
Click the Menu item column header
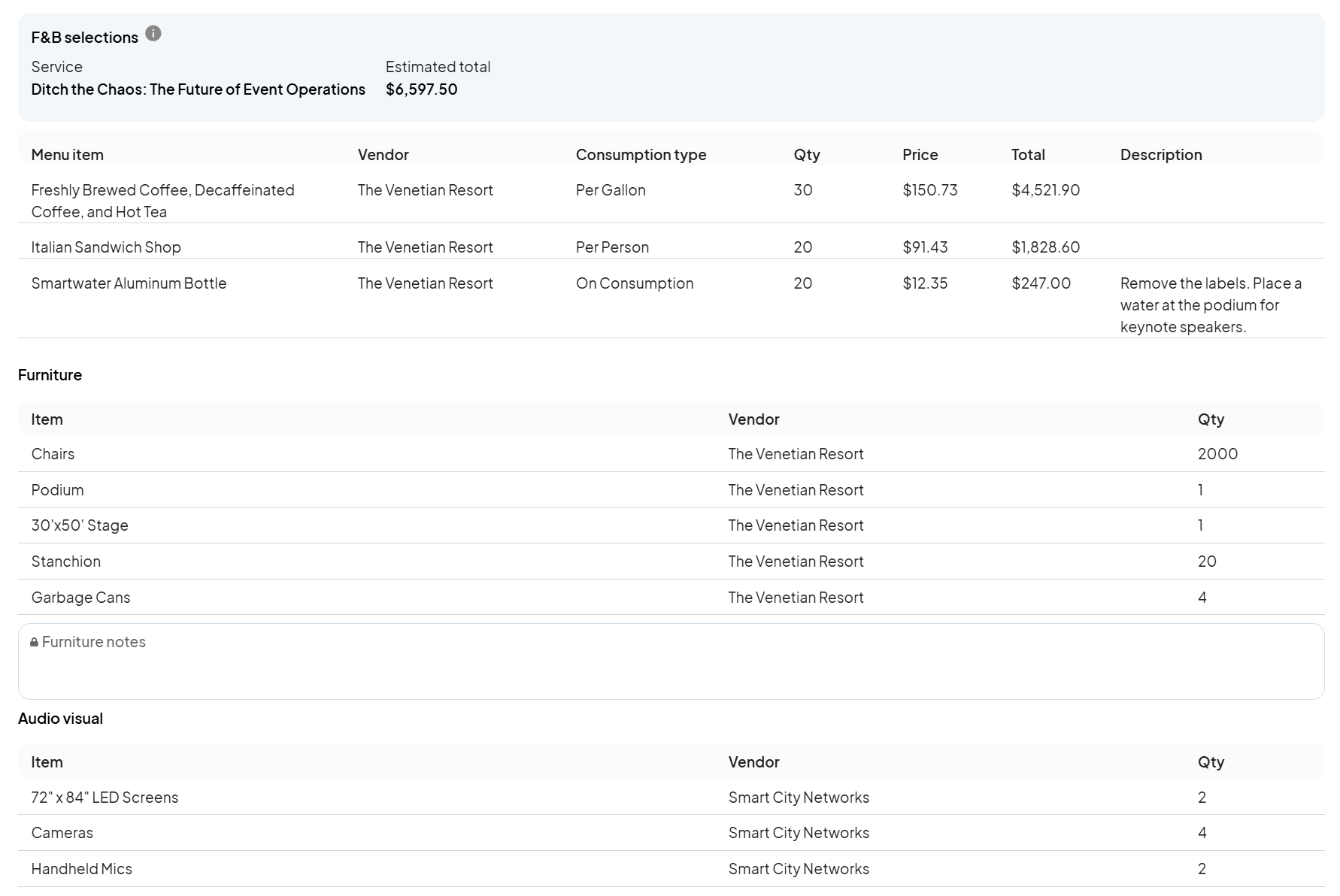point(67,155)
